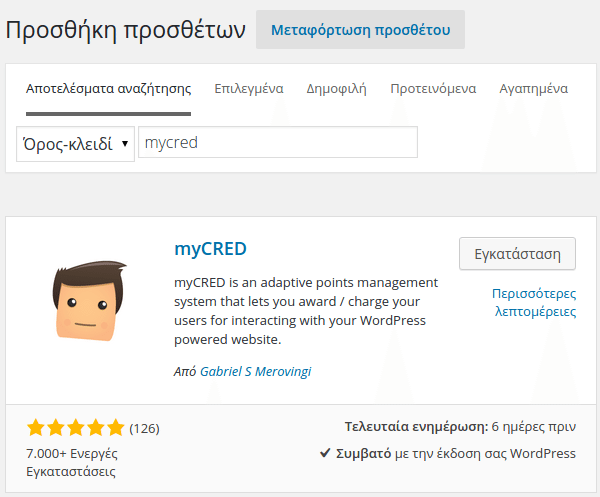600x497 pixels.
Task: Click the Τελευταία ενημέρωση: 6 ημέρες πριν text
Action: 460,426
